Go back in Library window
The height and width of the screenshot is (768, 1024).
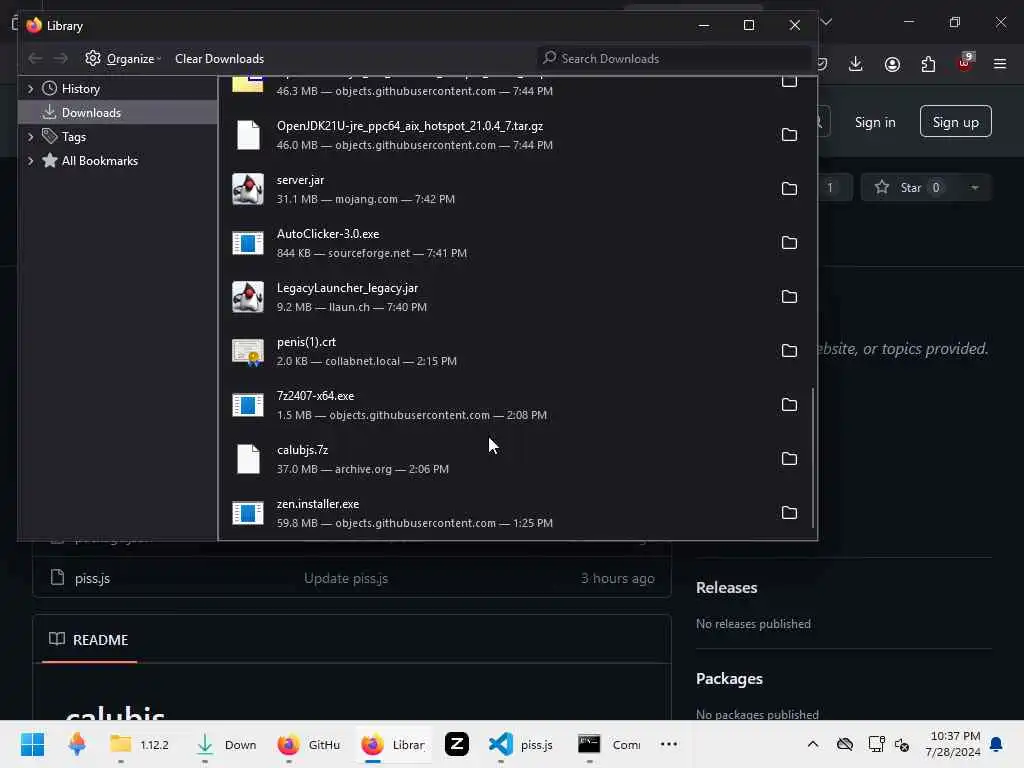pos(35,59)
